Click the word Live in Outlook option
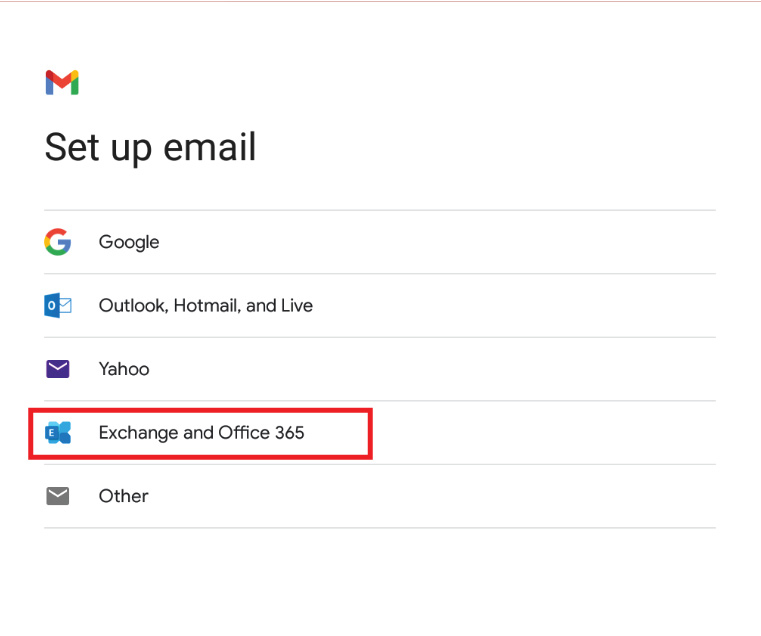Image resolution: width=761 pixels, height=636 pixels. point(297,305)
